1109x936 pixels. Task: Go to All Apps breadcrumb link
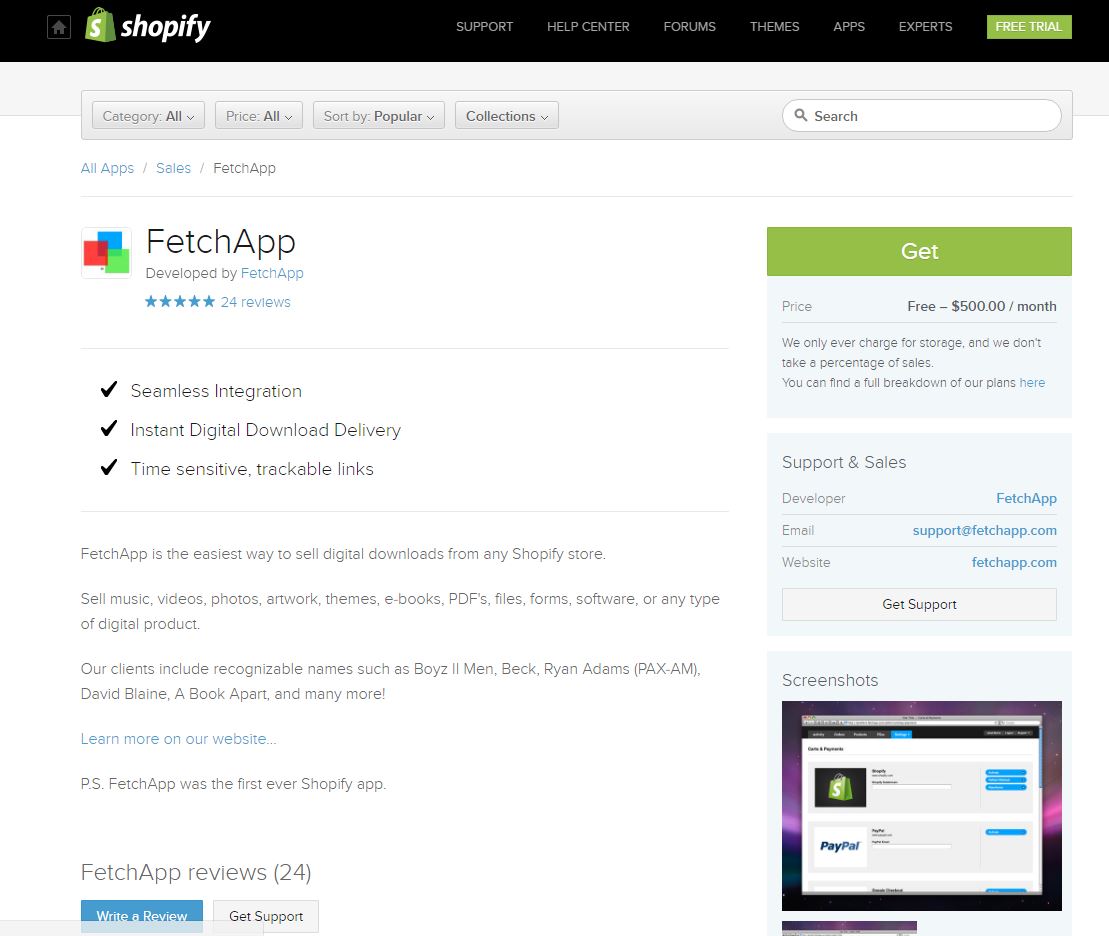(x=107, y=168)
